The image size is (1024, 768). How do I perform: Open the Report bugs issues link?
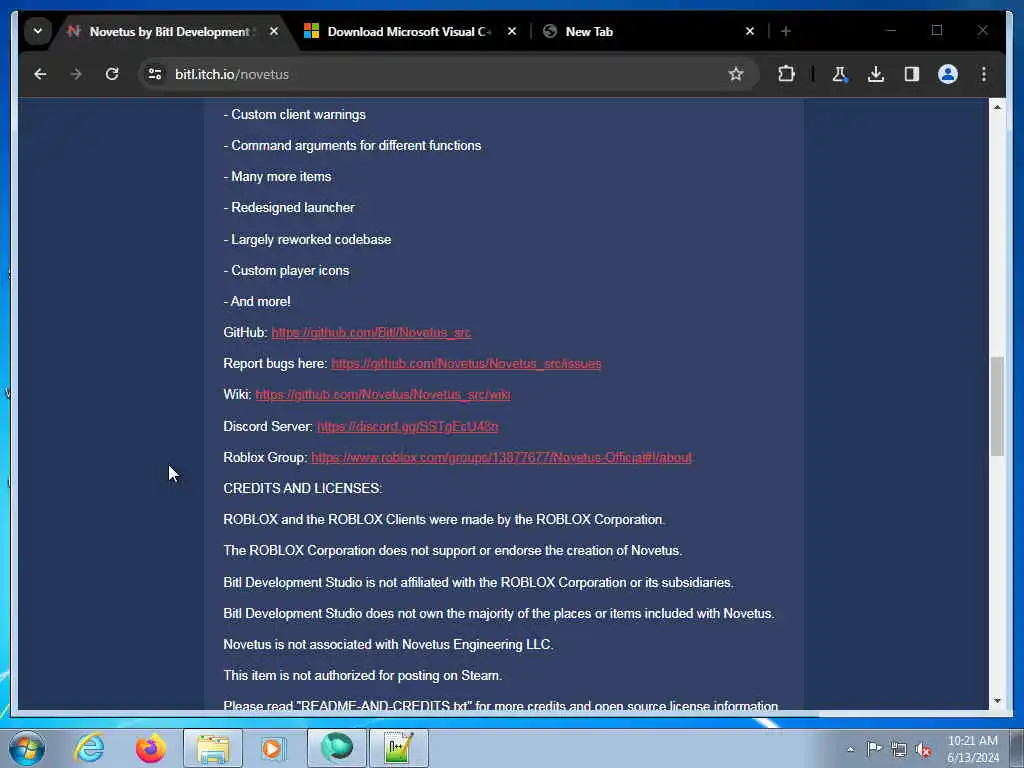click(466, 364)
